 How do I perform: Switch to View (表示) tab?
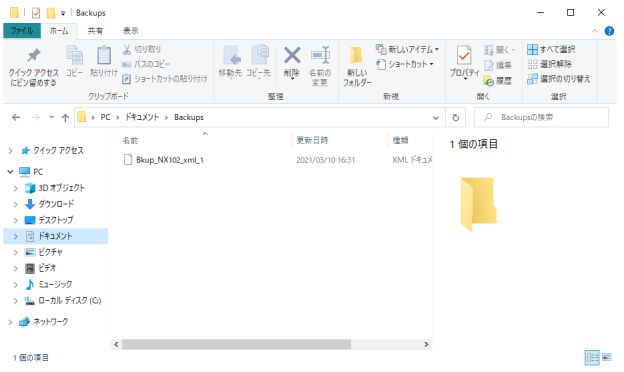coord(131,31)
